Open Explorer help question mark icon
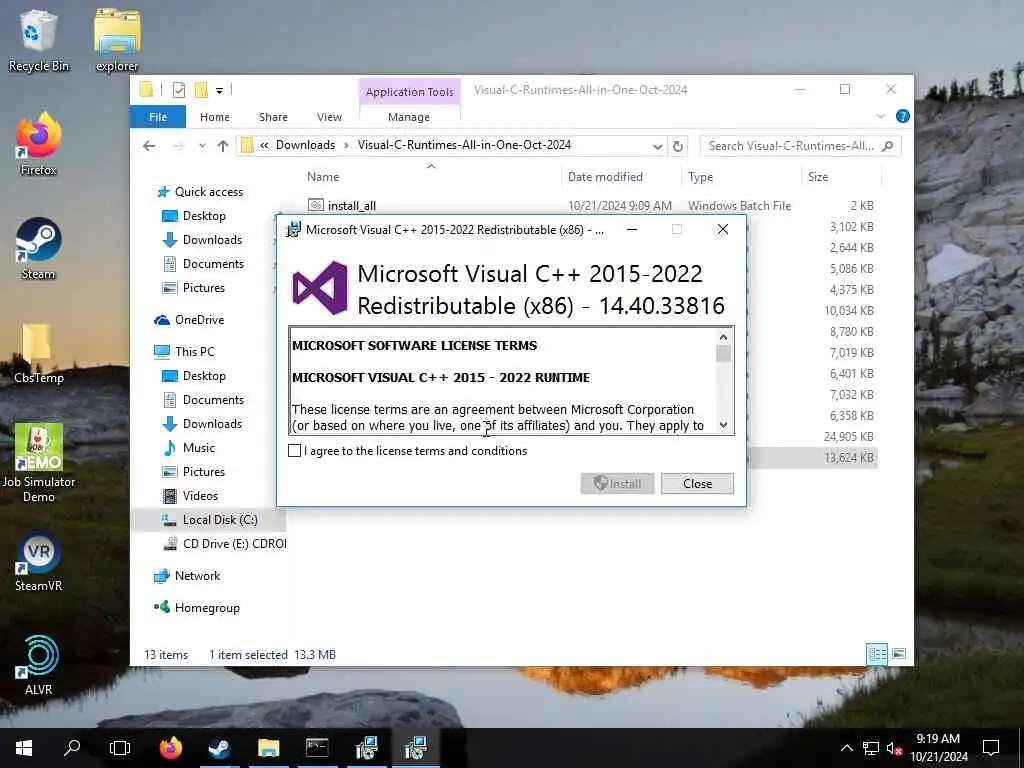This screenshot has width=1024, height=768. pos(903,116)
